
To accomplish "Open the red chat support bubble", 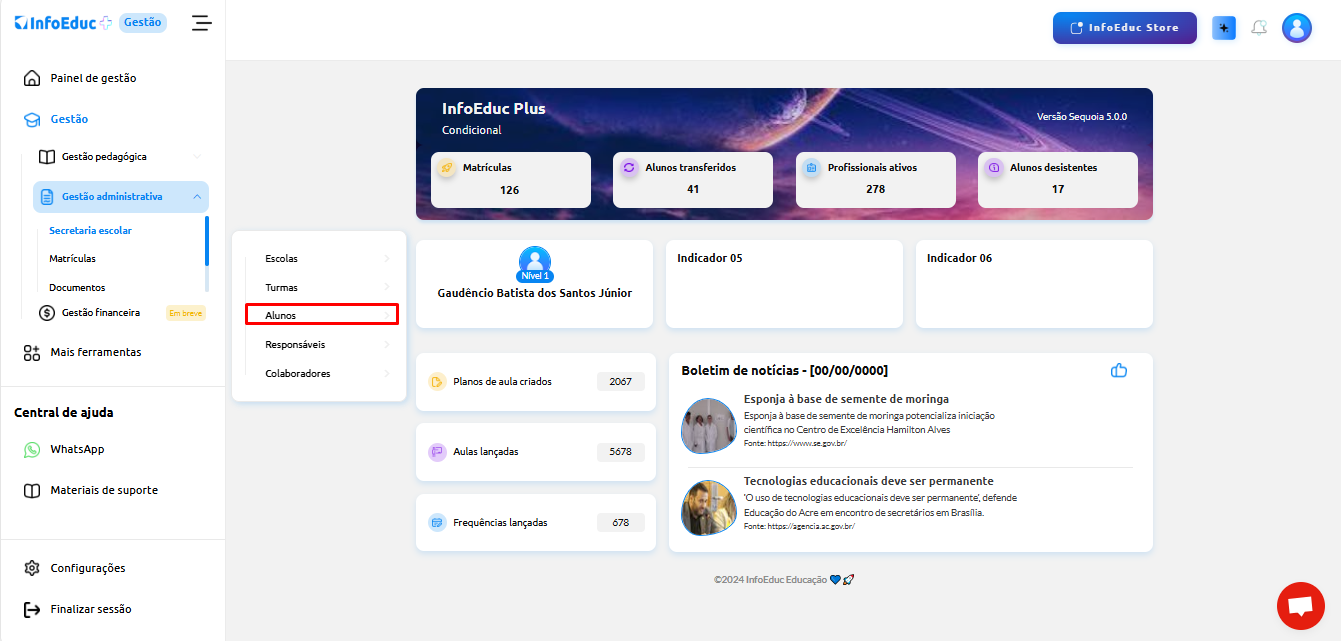I will click(x=1300, y=606).
